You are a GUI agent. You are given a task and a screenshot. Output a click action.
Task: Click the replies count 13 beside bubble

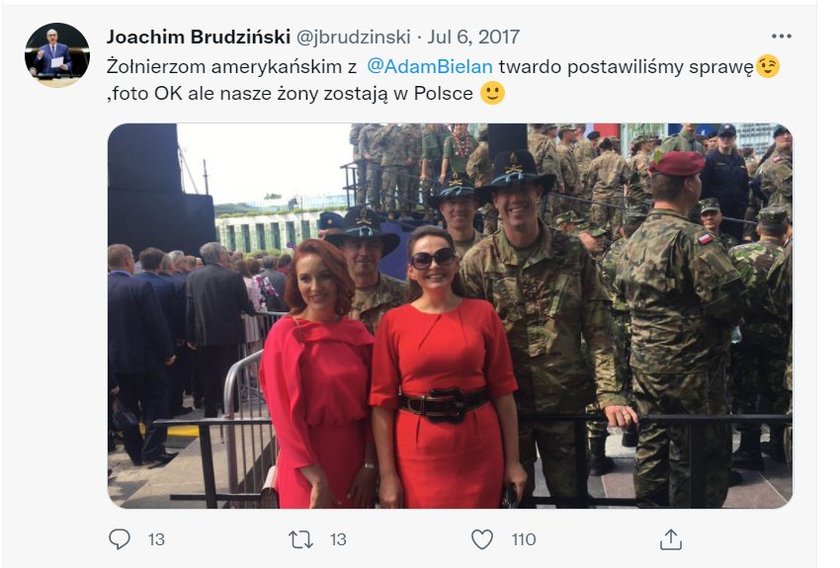(156, 540)
